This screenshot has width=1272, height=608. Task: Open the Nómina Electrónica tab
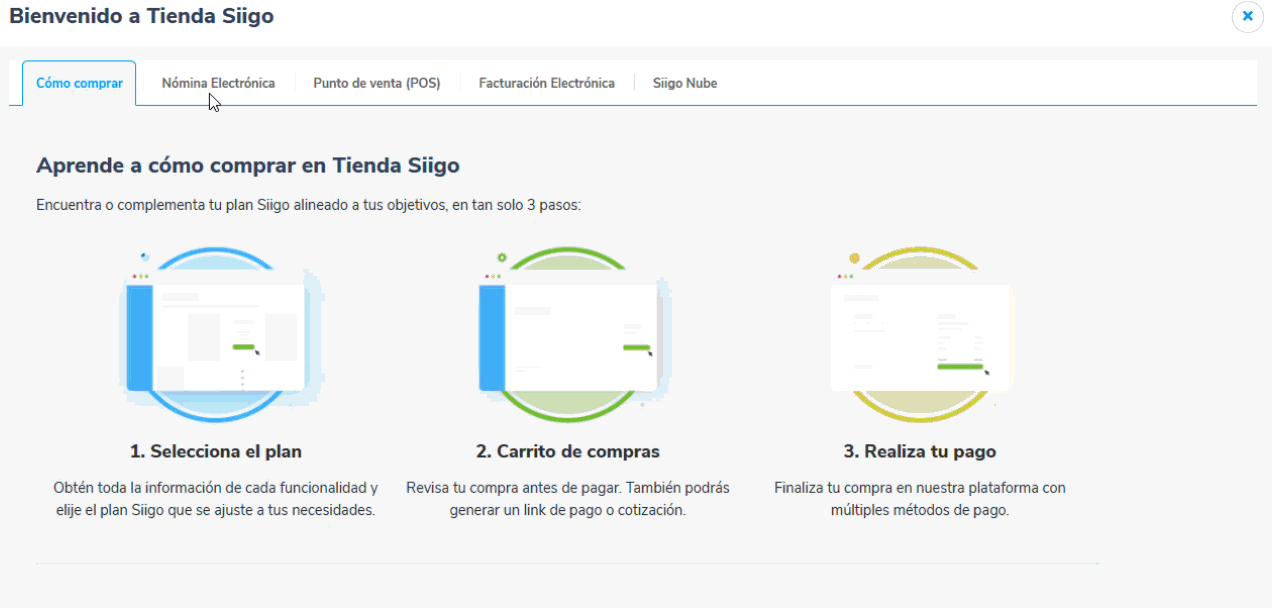click(218, 83)
